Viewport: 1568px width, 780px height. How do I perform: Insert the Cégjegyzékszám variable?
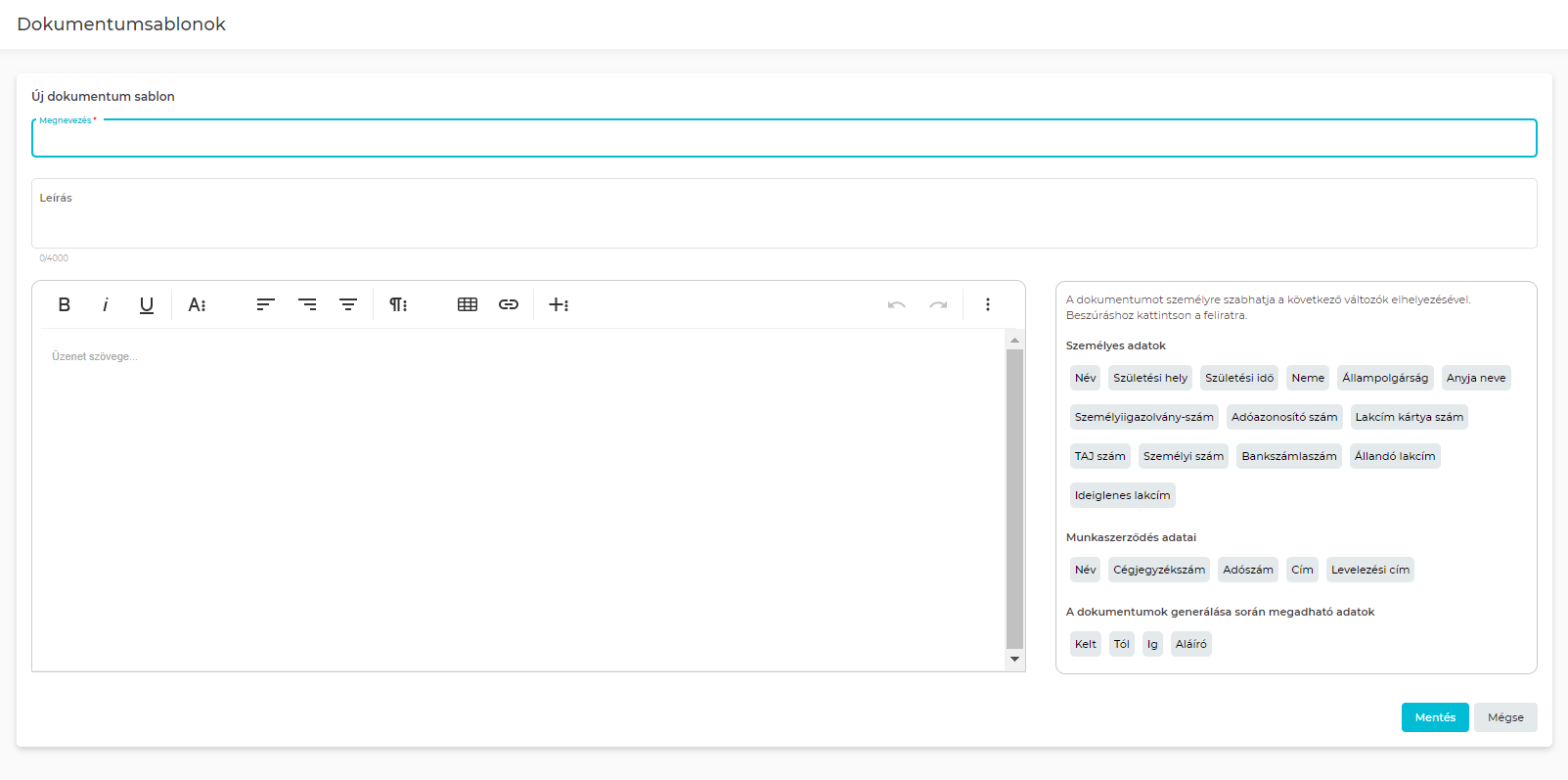1159,570
